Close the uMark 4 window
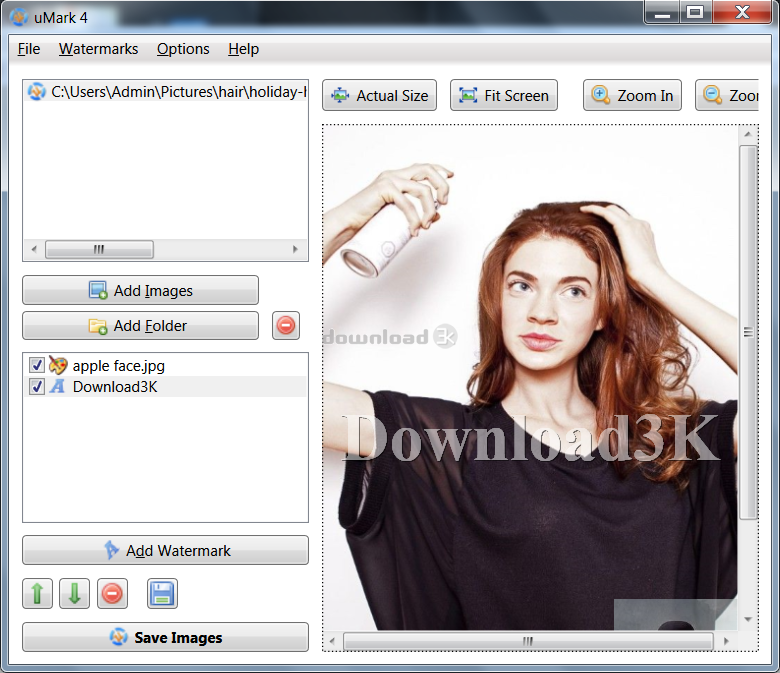 click(x=742, y=12)
